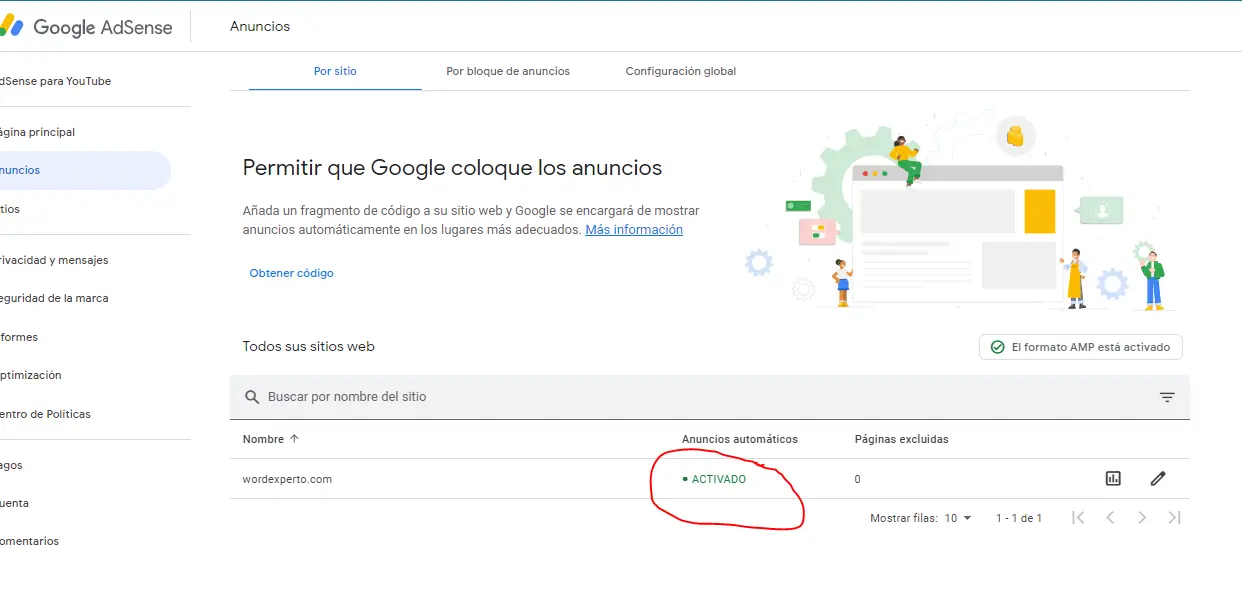
Task: Switch to the Por sitio tab
Action: click(x=335, y=71)
